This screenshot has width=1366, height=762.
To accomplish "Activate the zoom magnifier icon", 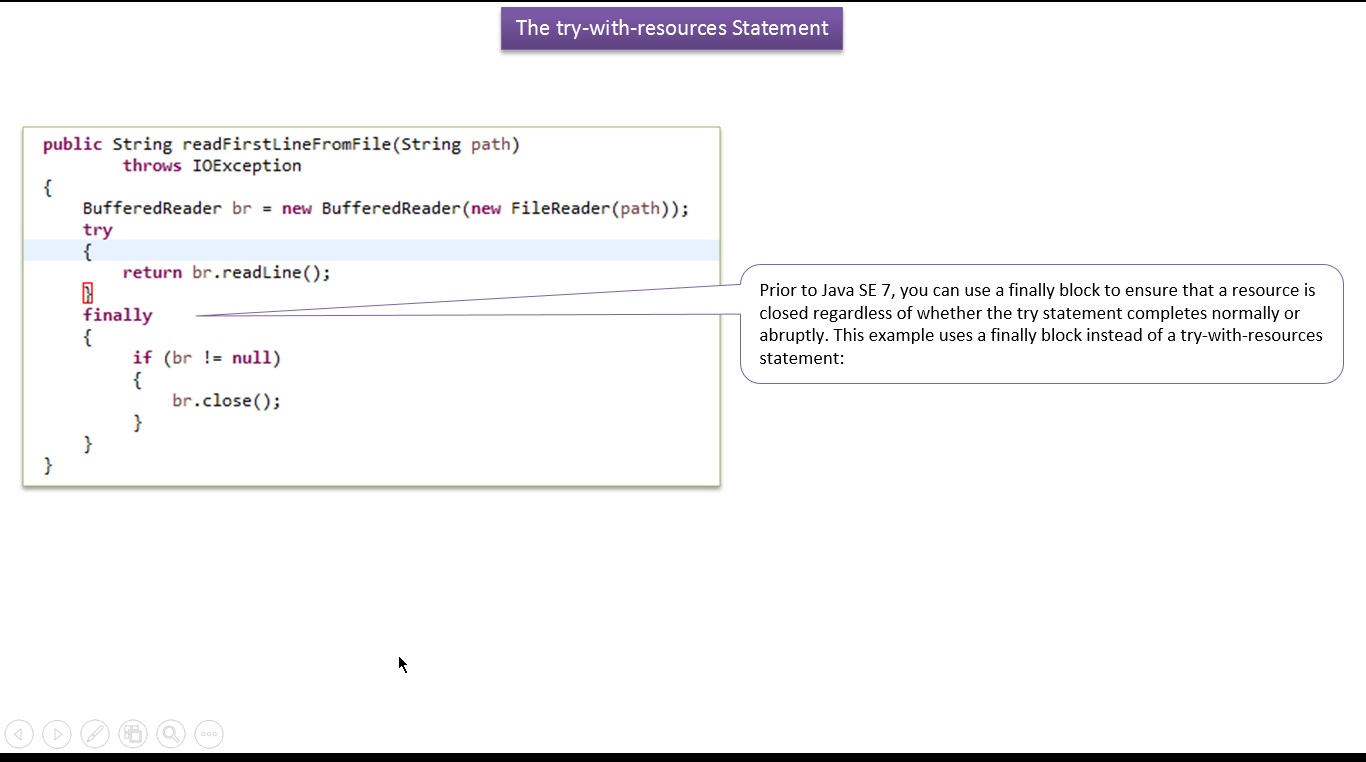I will coord(171,734).
